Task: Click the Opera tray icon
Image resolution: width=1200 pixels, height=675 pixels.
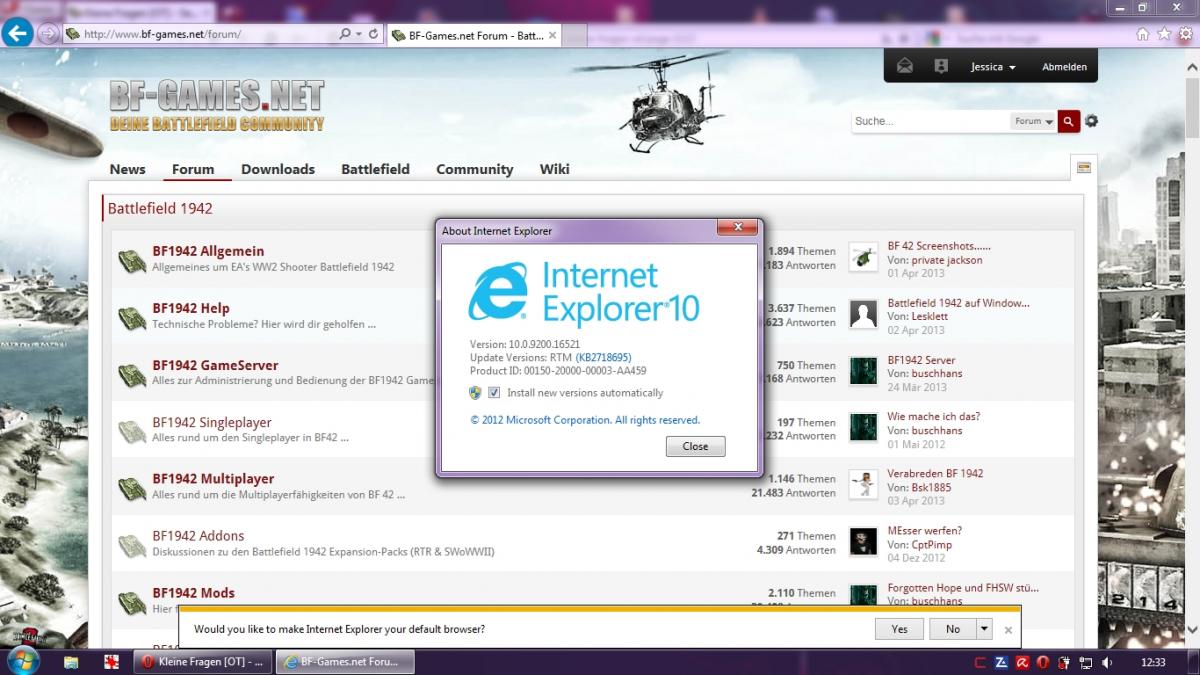Action: (x=1043, y=661)
